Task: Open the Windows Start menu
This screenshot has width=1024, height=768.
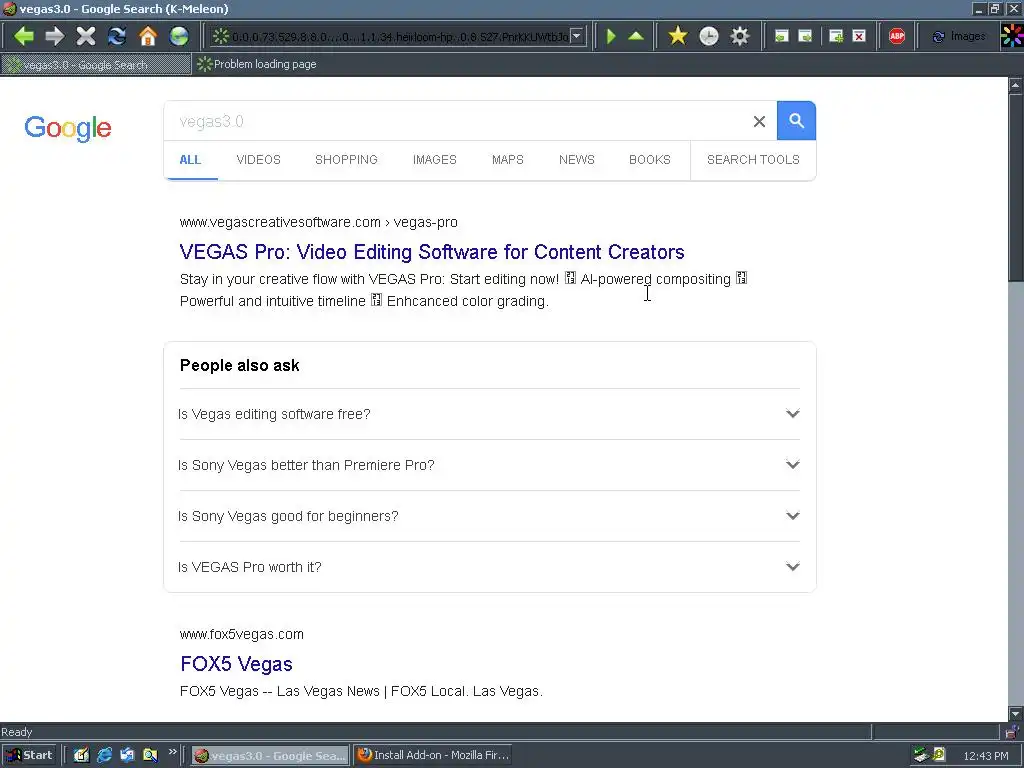Action: pos(30,756)
